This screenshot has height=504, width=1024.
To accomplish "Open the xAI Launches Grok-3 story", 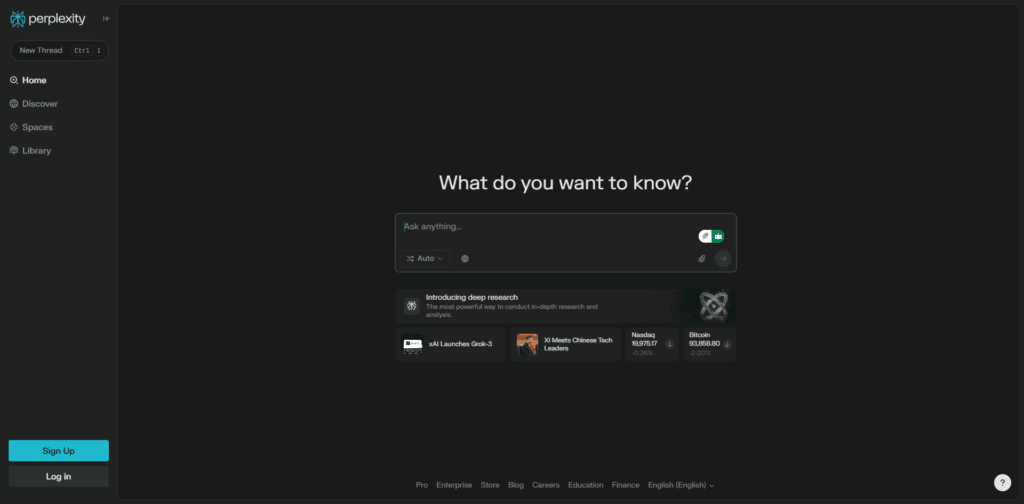I will [x=451, y=345].
